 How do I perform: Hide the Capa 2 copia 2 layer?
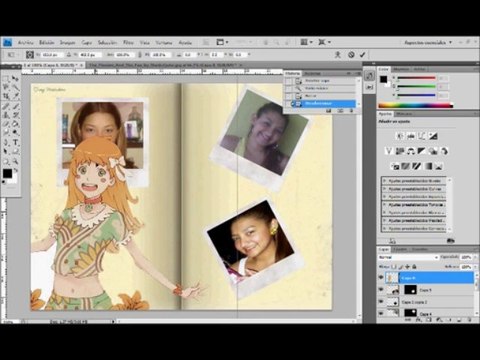click(381, 302)
